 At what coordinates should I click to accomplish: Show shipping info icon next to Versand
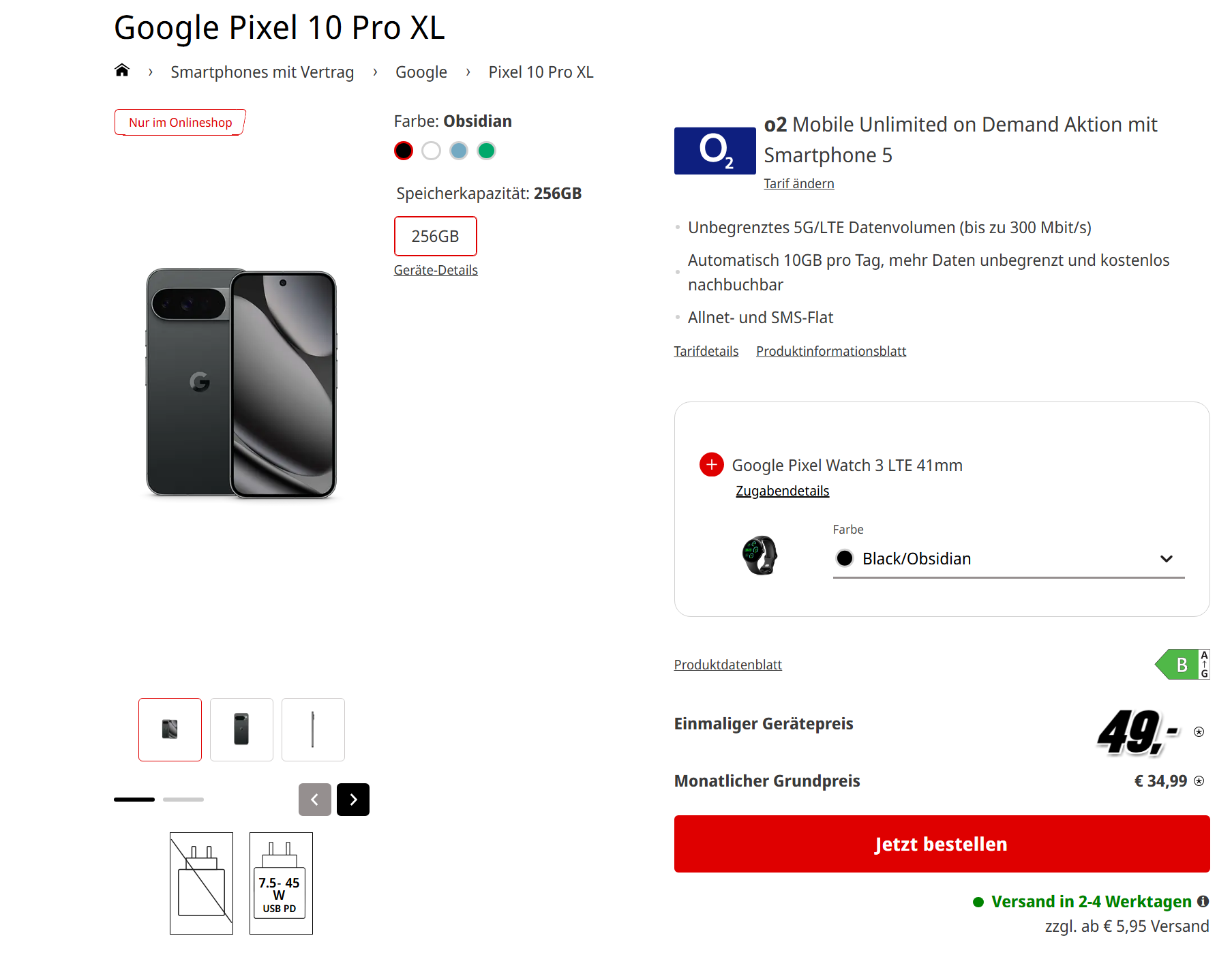pyautogui.click(x=1203, y=901)
